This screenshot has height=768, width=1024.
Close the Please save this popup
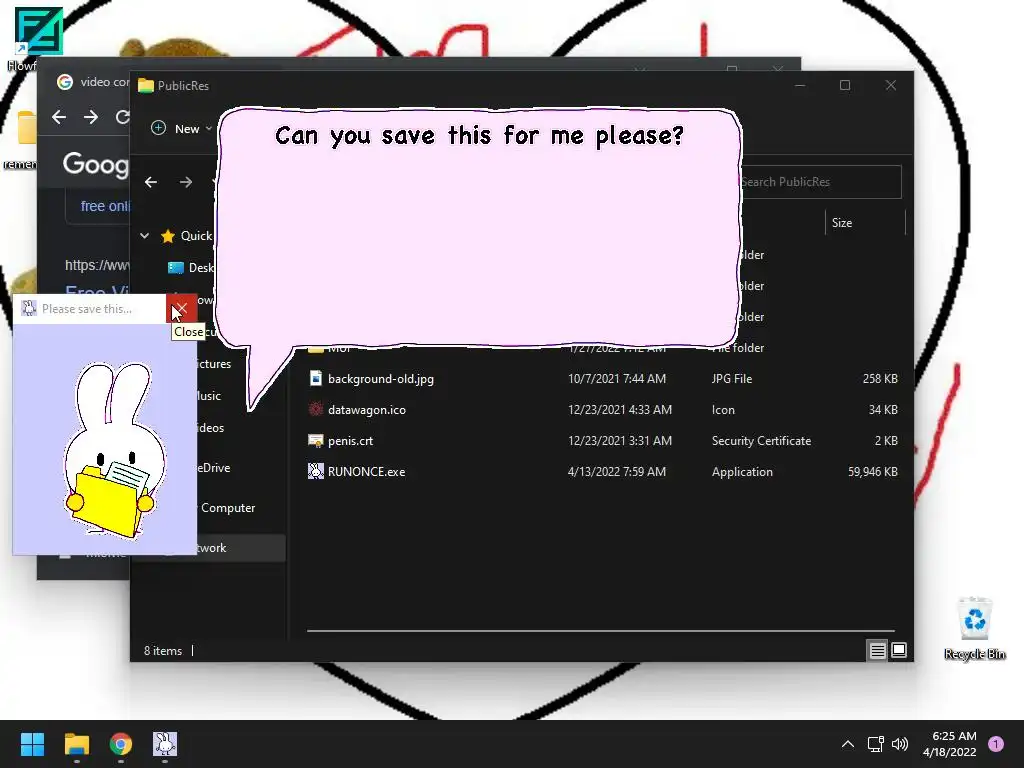click(182, 308)
